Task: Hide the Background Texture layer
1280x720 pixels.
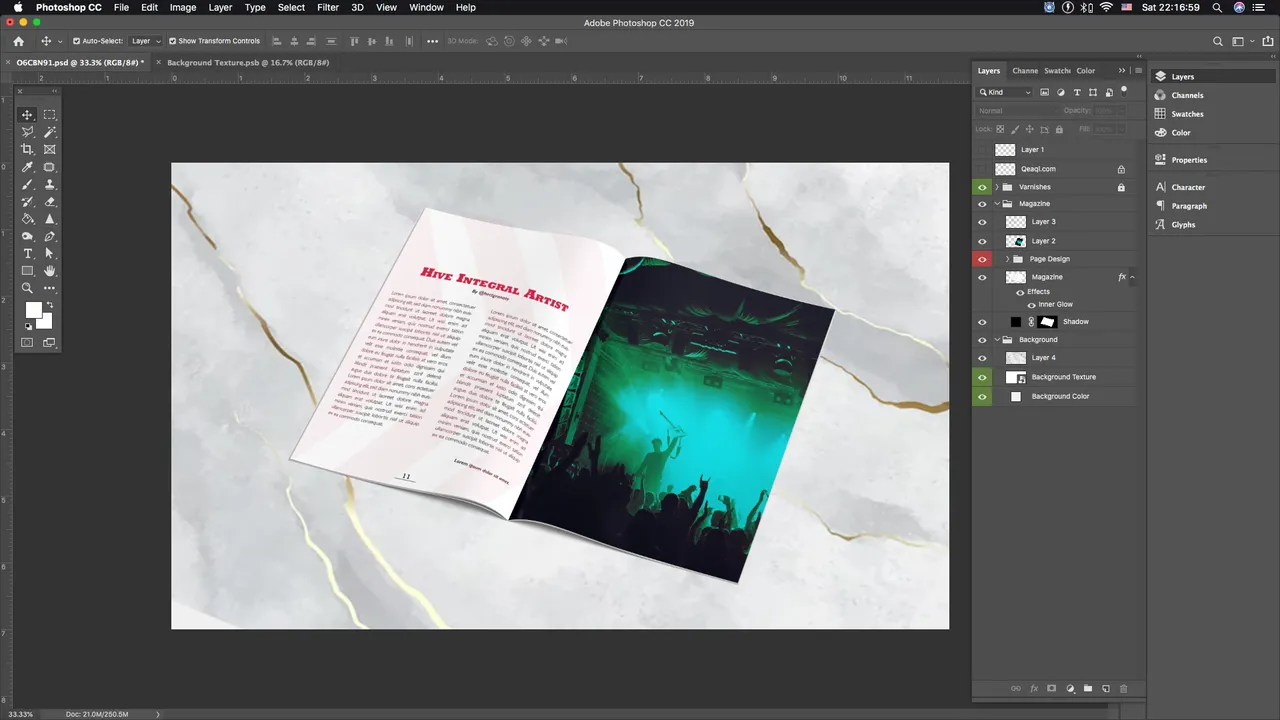Action: point(982,377)
